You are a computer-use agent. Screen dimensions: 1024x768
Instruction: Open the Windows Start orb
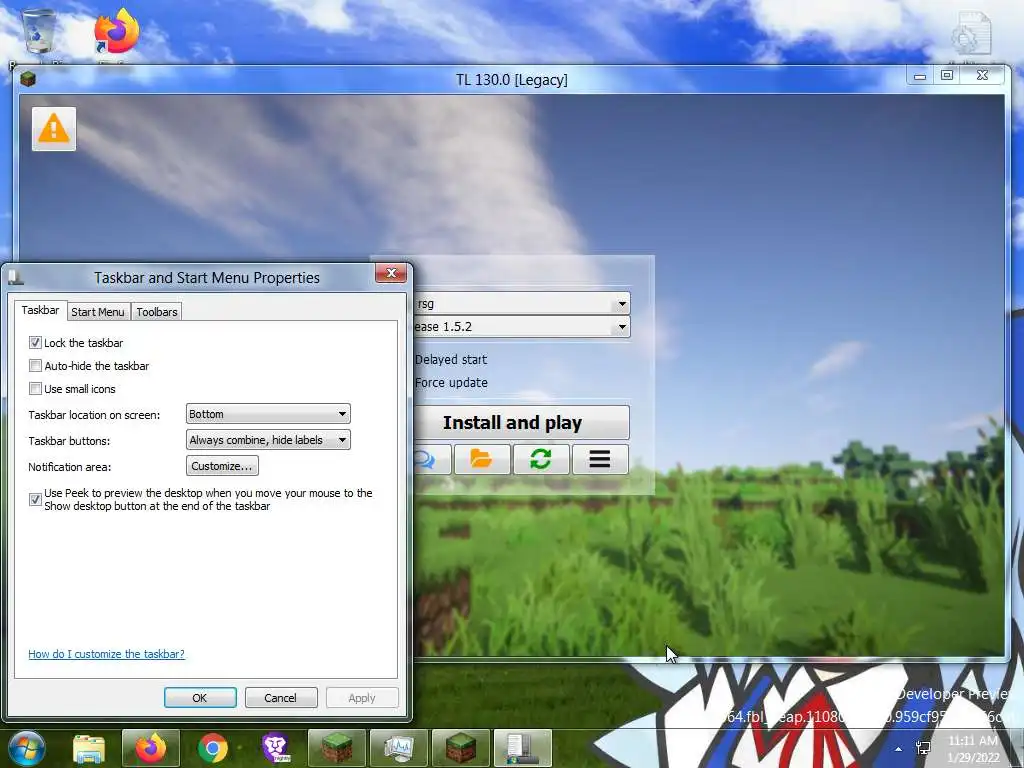tap(26, 748)
